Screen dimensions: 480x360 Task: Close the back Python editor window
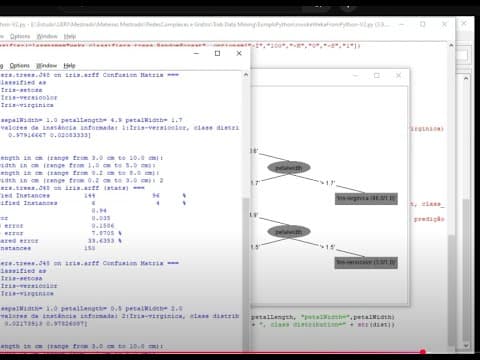tap(444, 24)
